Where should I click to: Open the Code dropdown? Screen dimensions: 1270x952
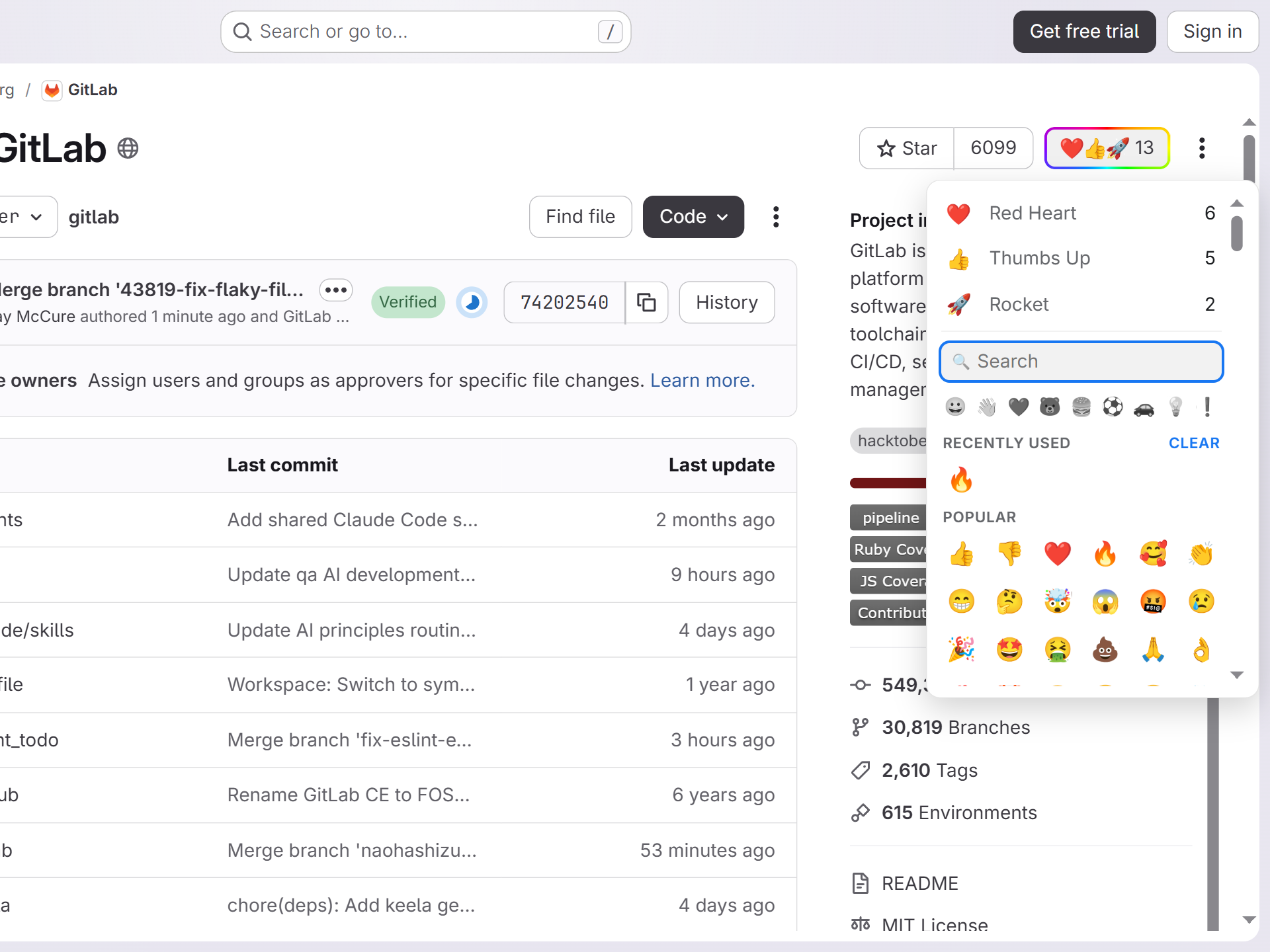(693, 216)
